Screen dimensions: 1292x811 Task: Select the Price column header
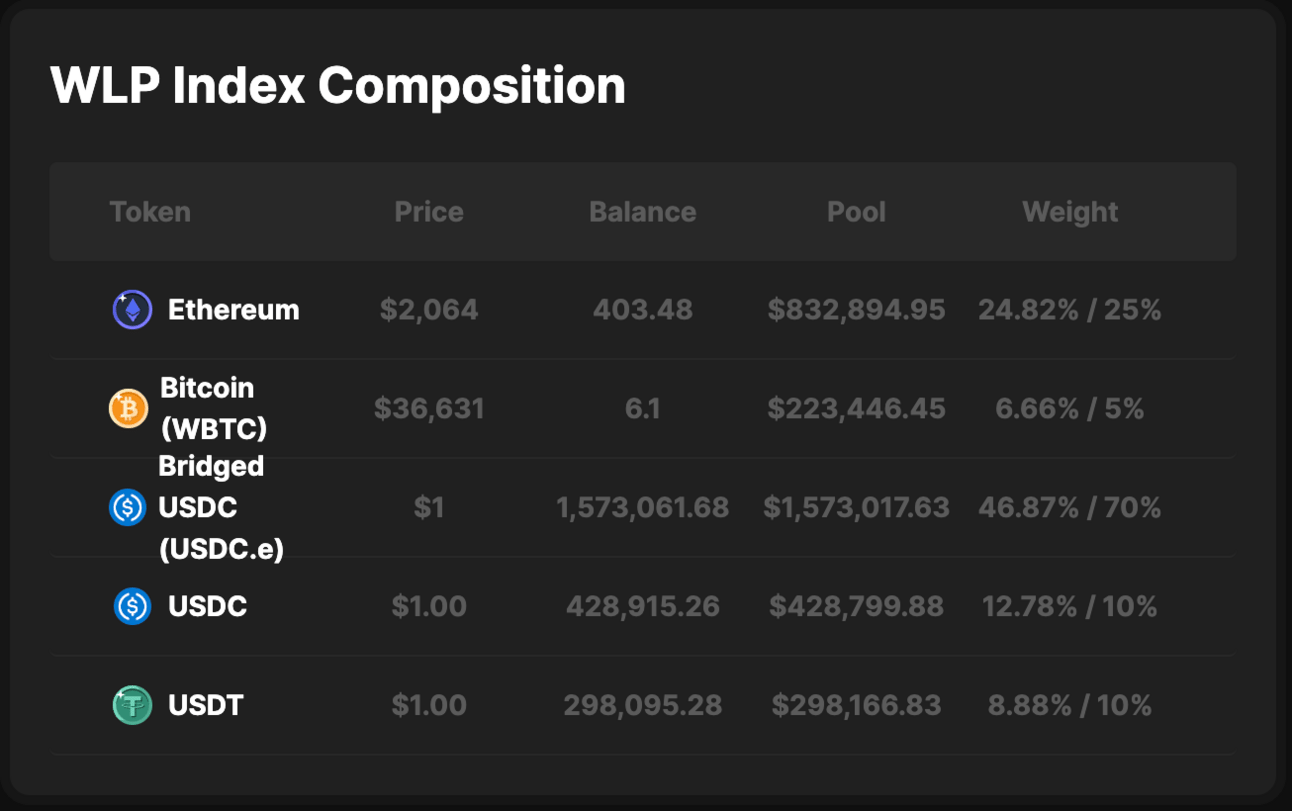click(429, 212)
